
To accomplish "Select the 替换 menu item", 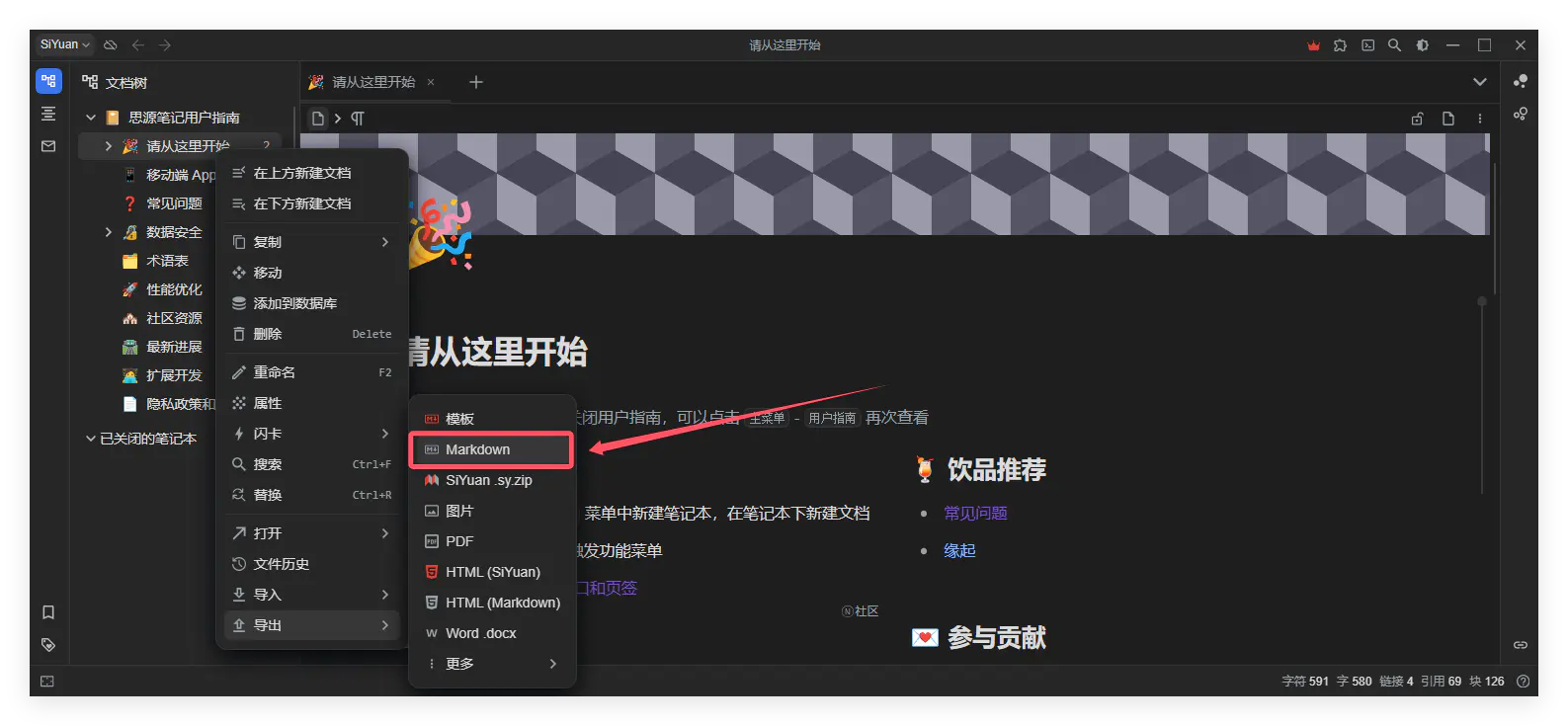I will click(311, 495).
